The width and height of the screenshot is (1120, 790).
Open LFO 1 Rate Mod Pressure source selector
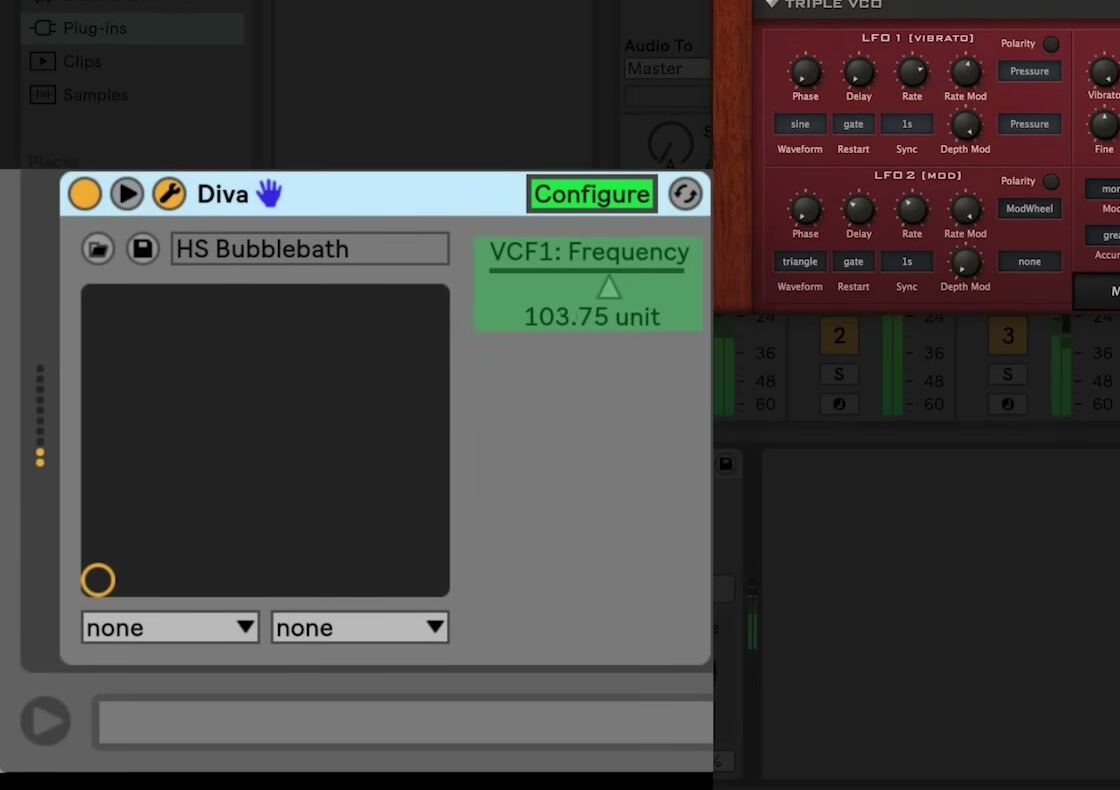[x=1029, y=71]
